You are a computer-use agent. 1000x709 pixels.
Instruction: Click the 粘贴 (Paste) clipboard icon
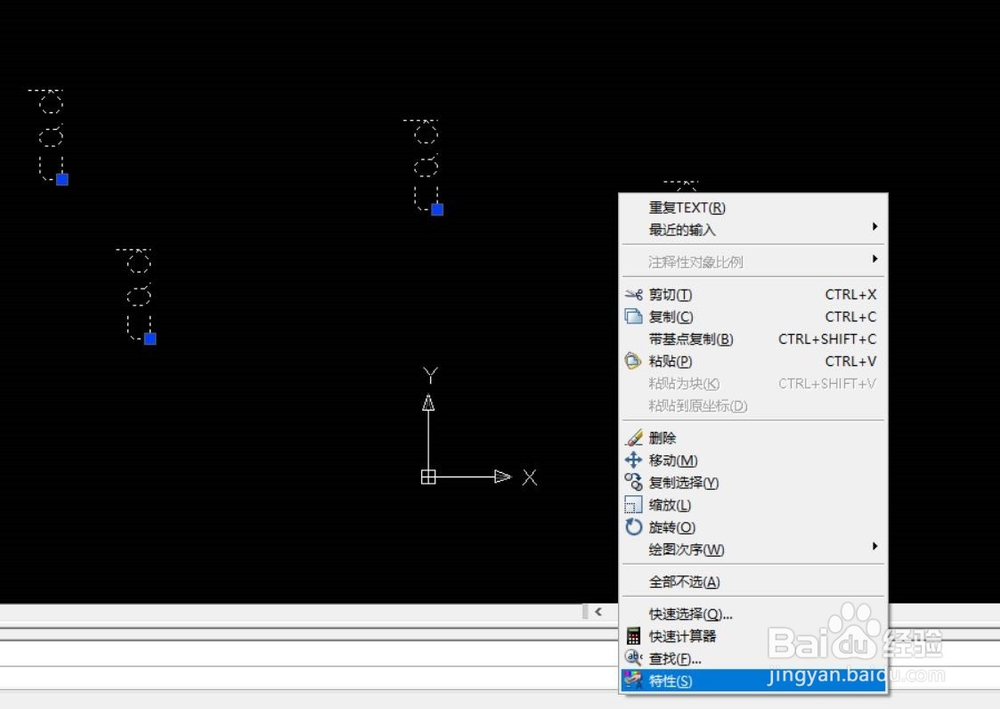(x=634, y=361)
